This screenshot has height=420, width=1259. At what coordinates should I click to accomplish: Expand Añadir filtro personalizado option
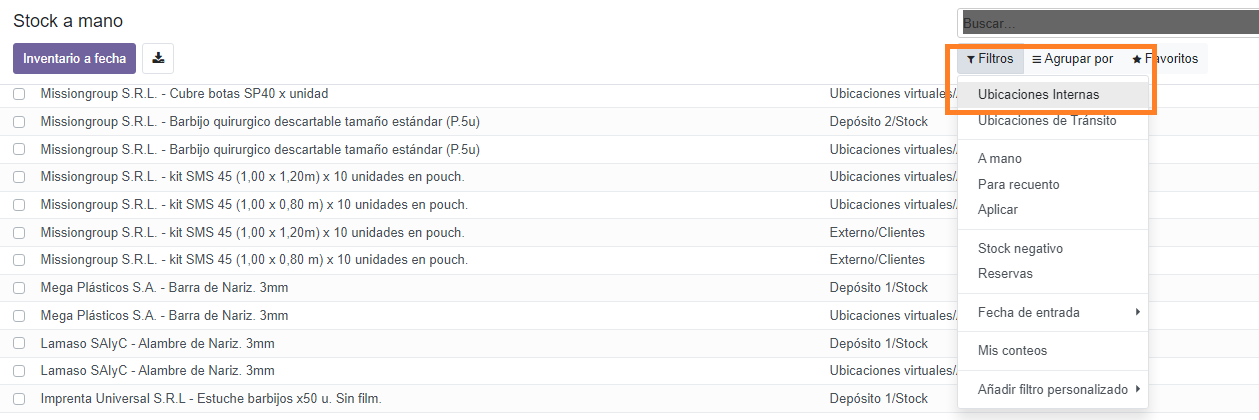coord(1055,389)
